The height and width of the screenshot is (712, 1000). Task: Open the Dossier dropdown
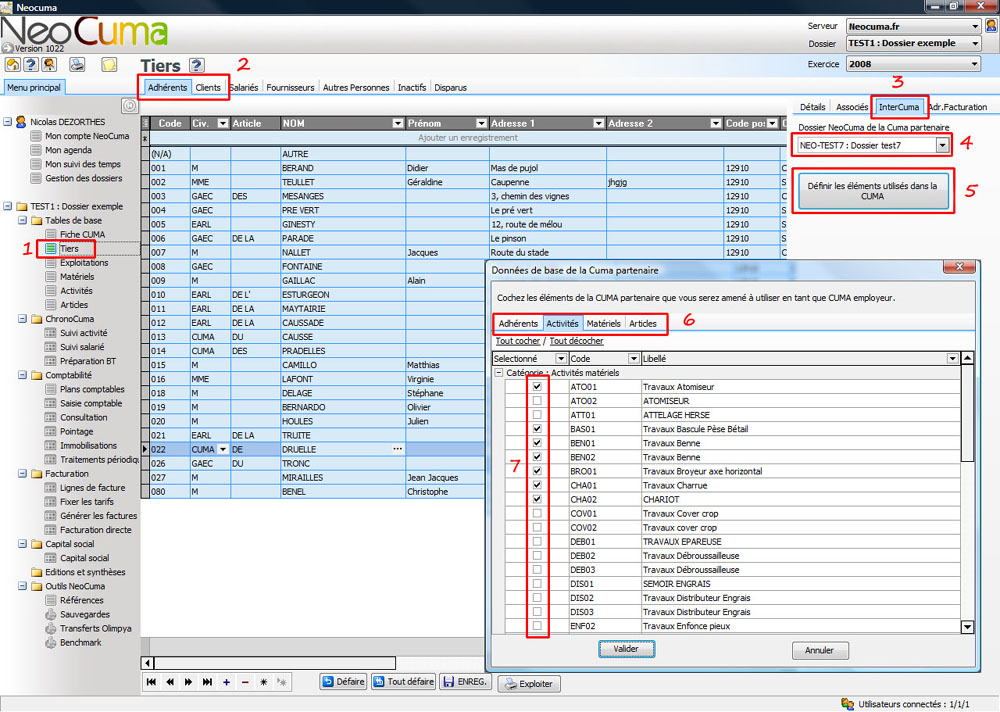click(x=974, y=43)
